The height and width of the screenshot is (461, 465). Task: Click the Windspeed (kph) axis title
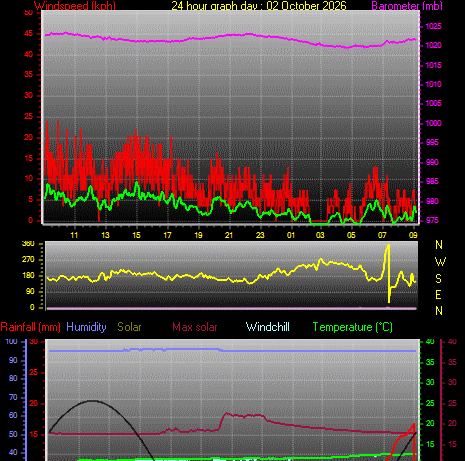(x=75, y=5)
